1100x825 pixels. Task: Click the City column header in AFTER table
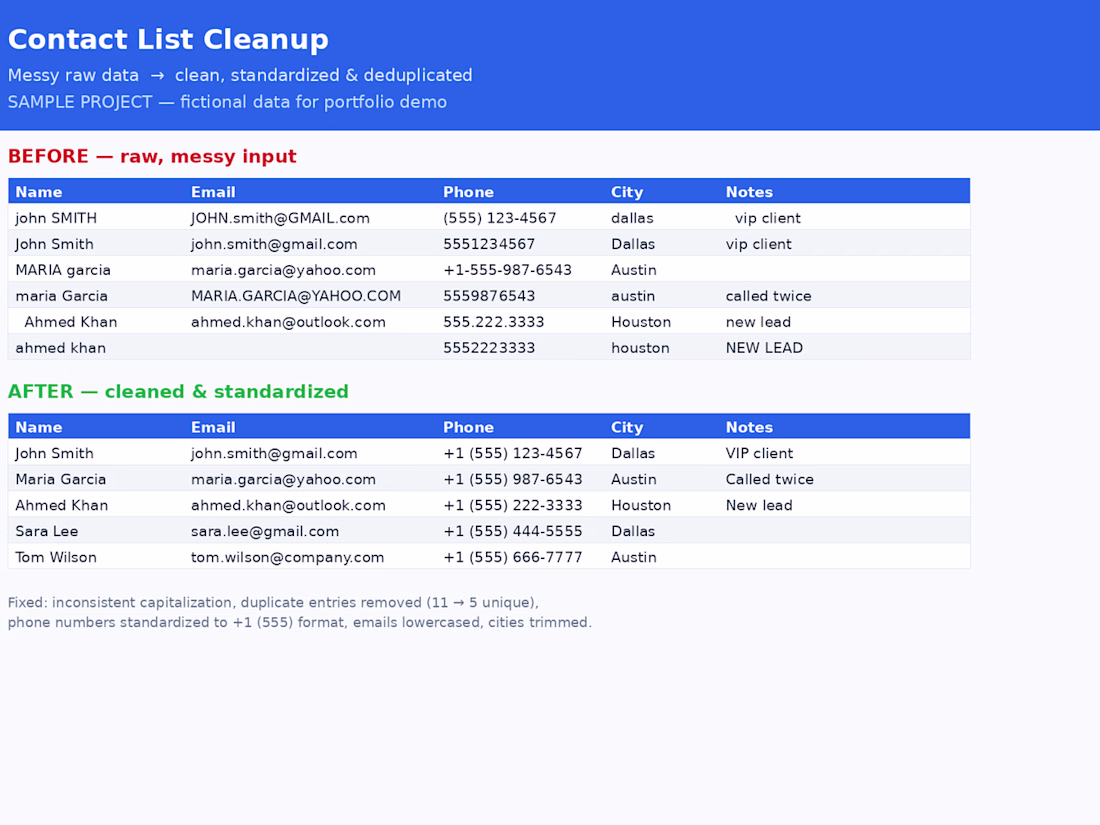[627, 427]
